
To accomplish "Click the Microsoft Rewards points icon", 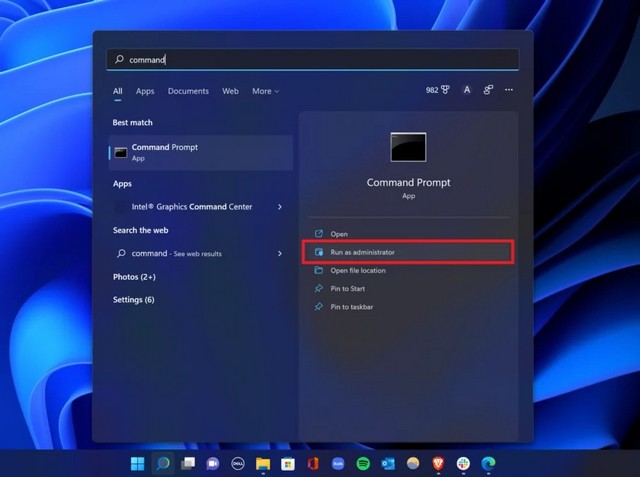I will [438, 90].
